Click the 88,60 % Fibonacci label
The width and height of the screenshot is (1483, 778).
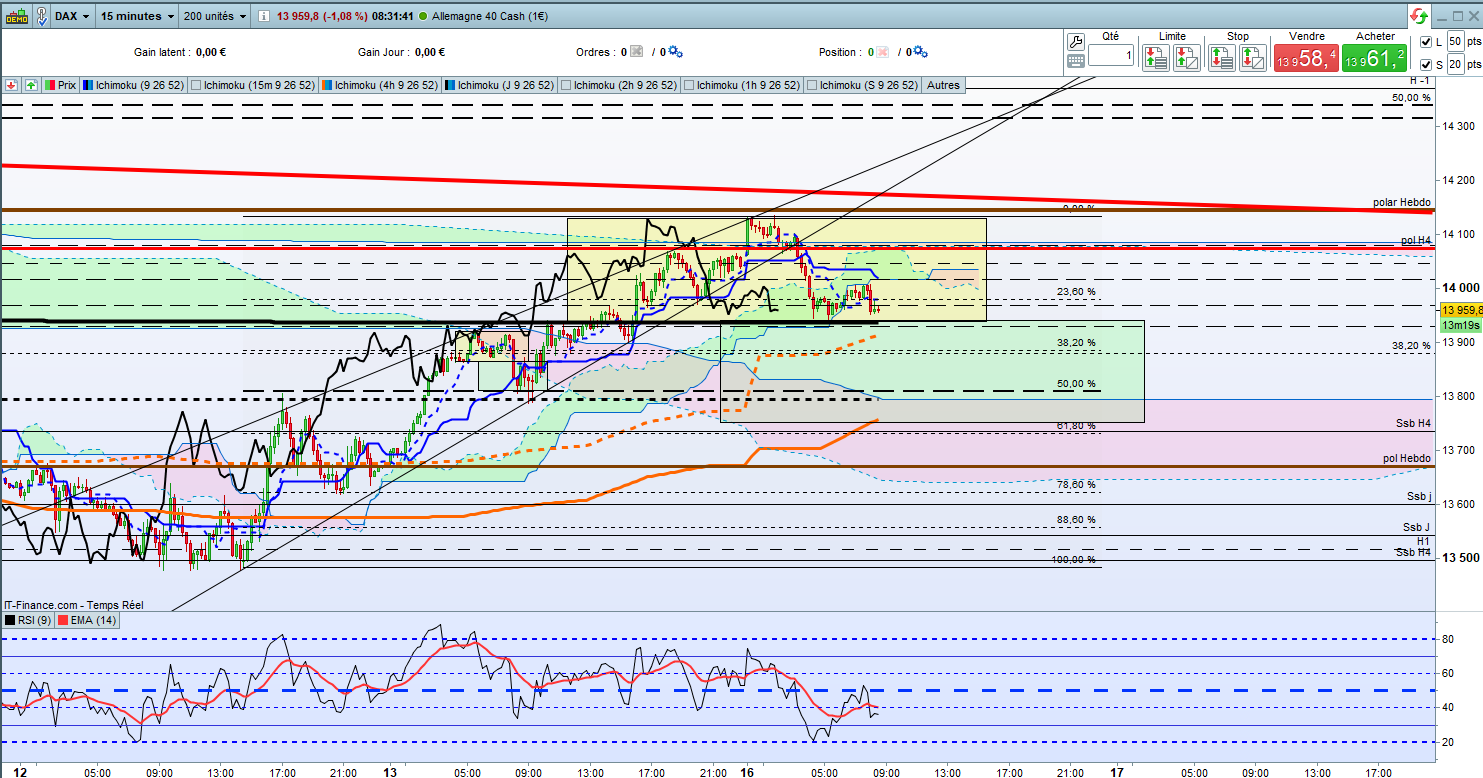(1076, 520)
